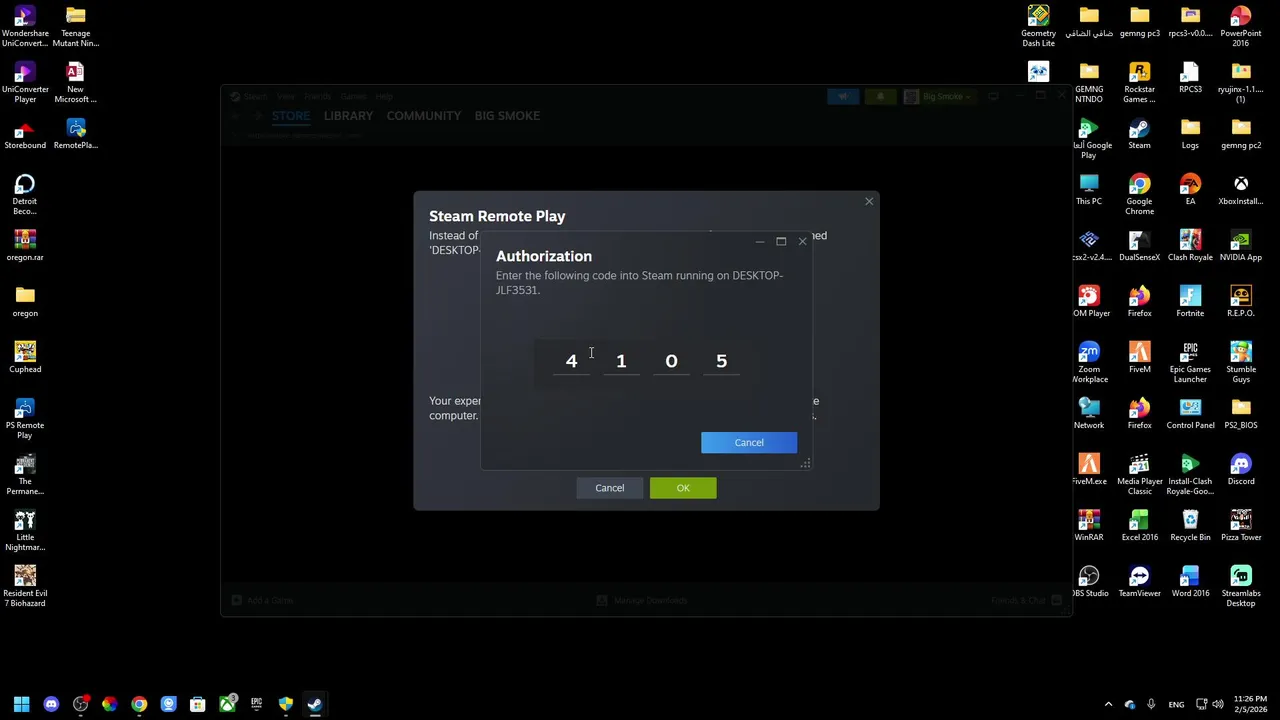Image resolution: width=1280 pixels, height=720 pixels.
Task: Select the Pizza Tower desktop icon
Action: point(1240,527)
